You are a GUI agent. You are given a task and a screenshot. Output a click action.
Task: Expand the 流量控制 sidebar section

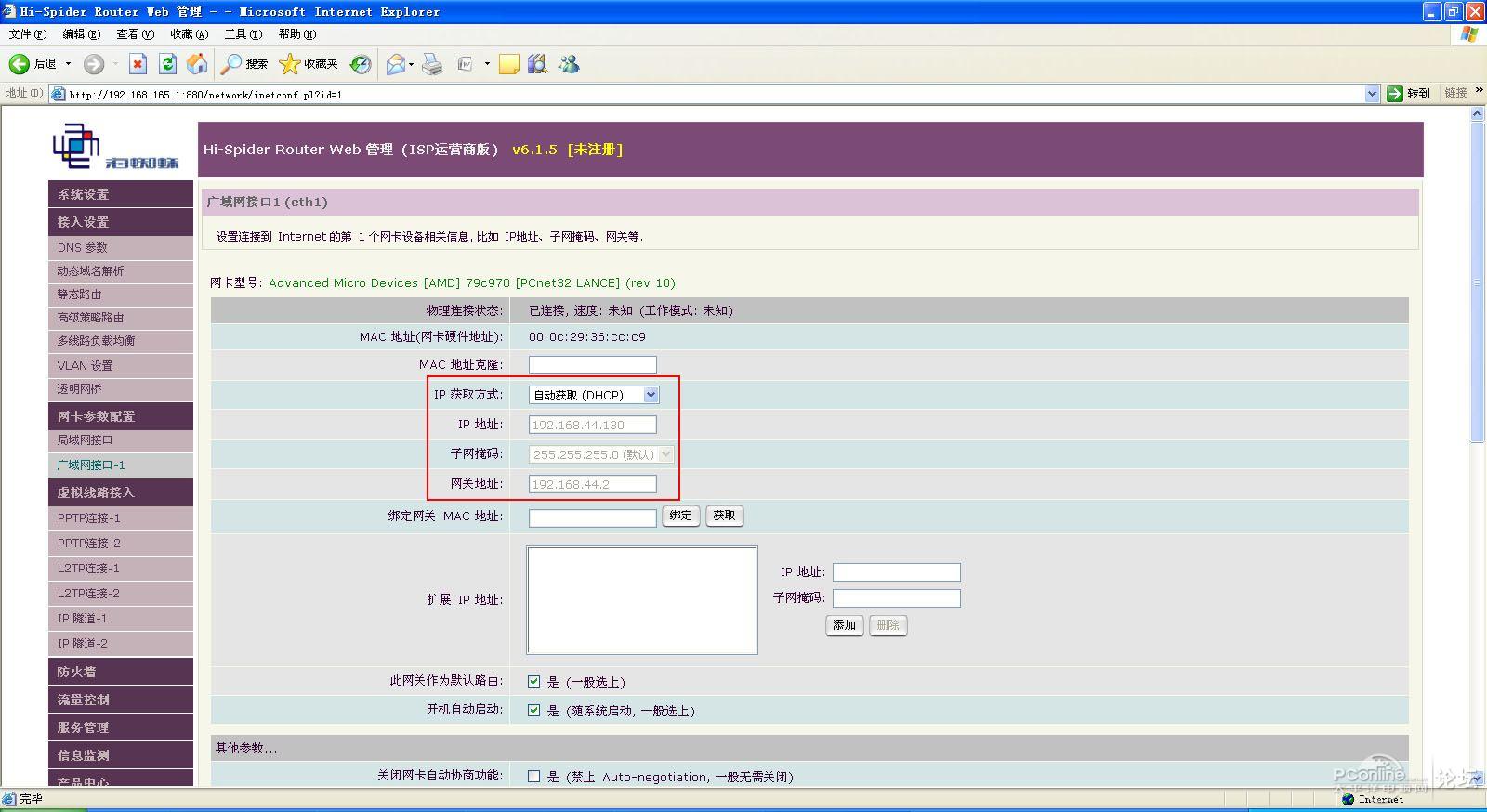121,699
